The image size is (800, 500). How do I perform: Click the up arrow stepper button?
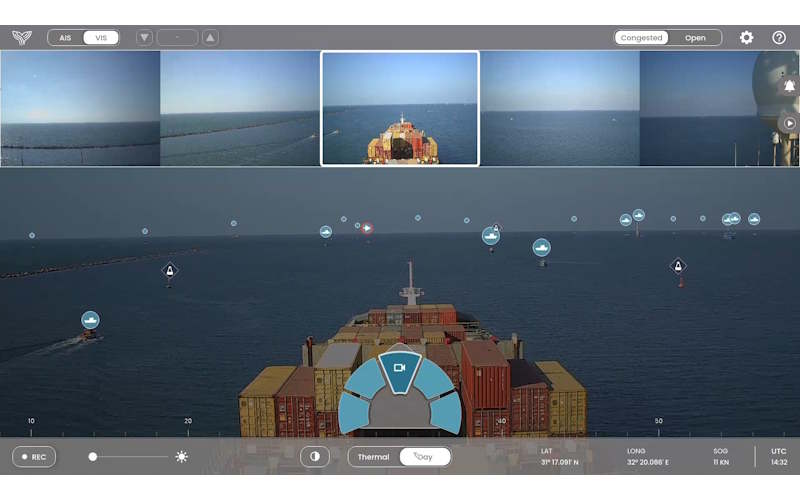point(210,38)
